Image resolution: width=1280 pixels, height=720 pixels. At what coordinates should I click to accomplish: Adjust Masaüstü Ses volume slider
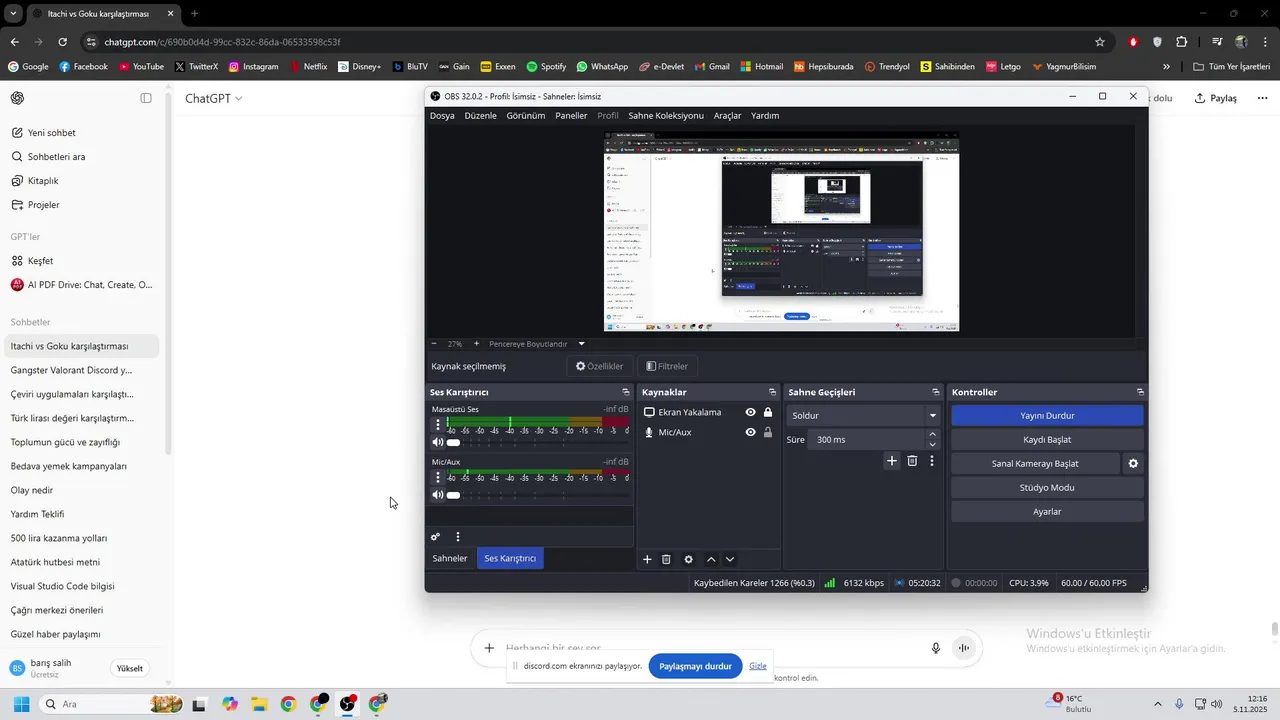click(538, 442)
